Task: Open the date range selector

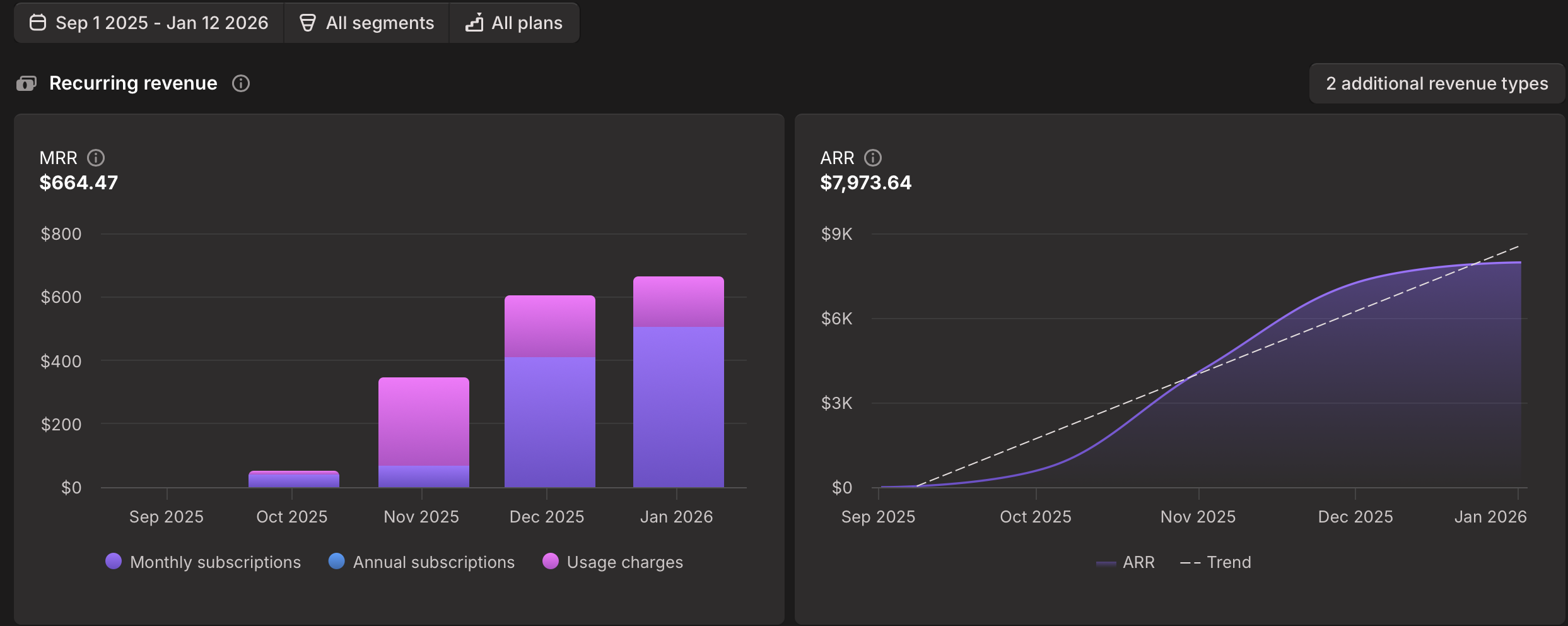Action: (x=149, y=22)
